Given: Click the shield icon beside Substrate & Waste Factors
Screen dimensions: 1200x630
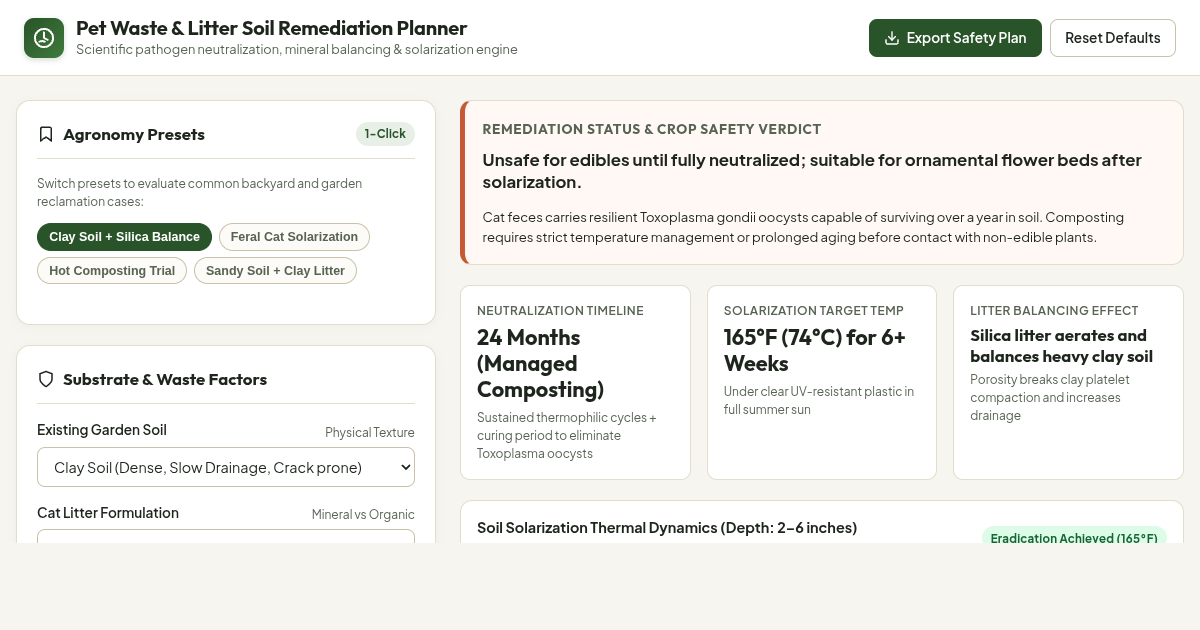Looking at the screenshot, I should click(x=46, y=379).
